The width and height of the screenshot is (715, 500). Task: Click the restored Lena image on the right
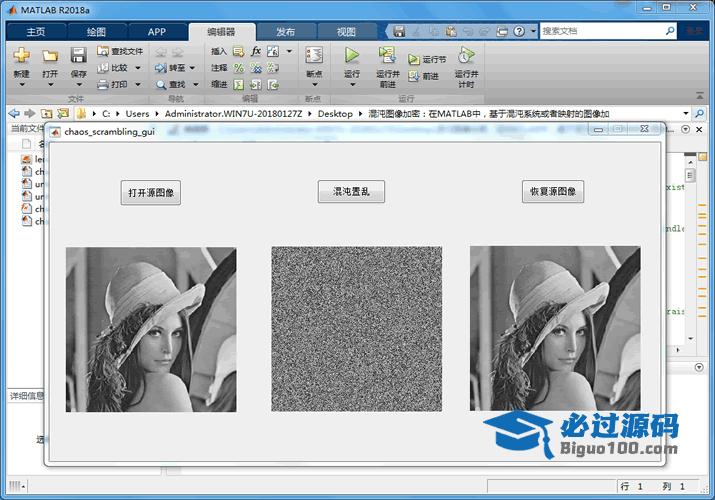tap(555, 328)
